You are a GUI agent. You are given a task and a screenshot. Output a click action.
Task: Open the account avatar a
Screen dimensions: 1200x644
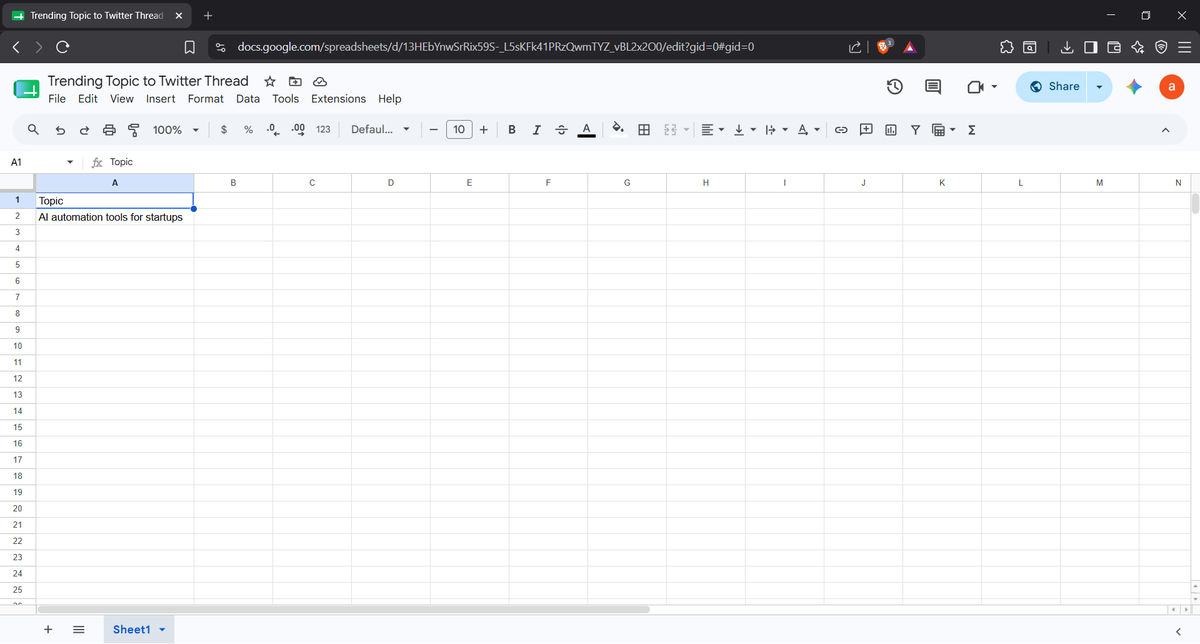click(1172, 87)
